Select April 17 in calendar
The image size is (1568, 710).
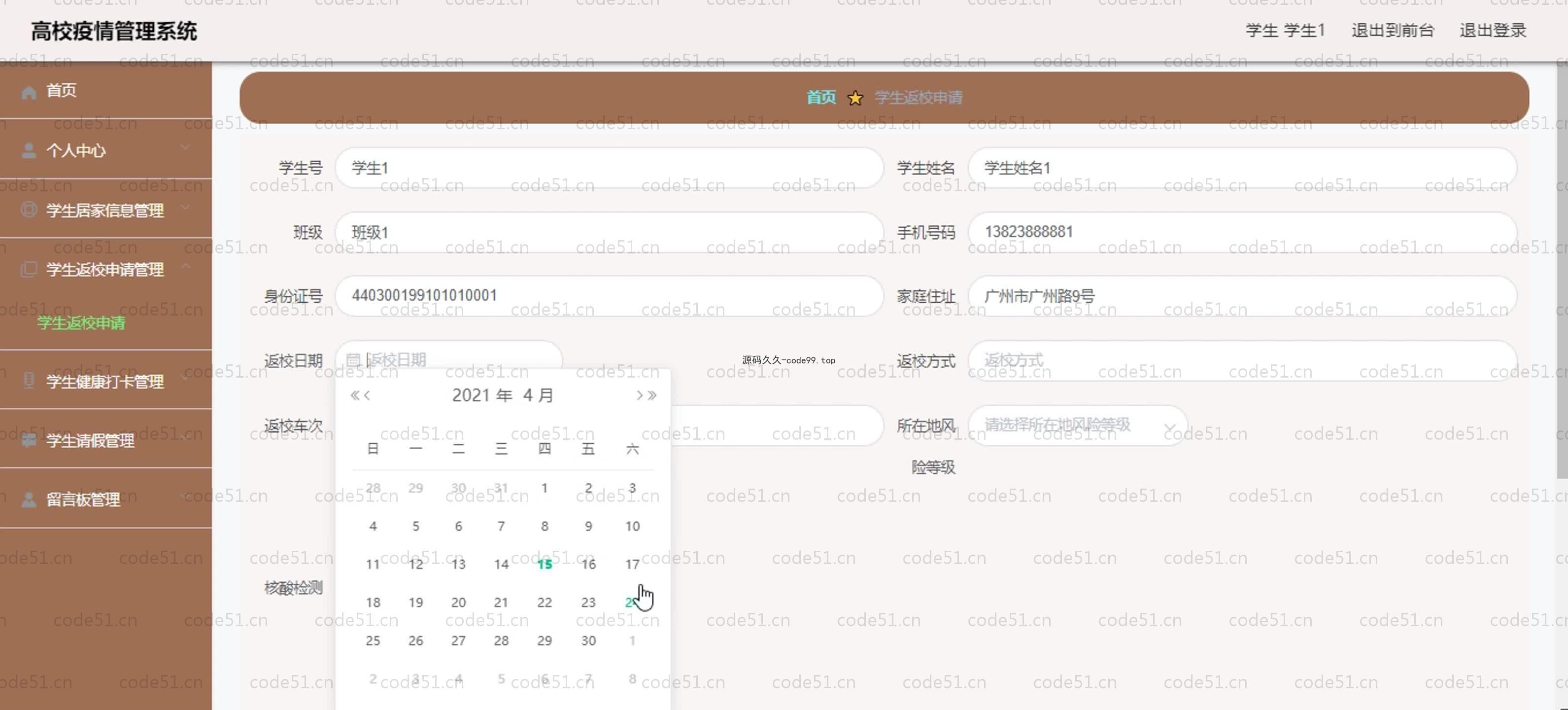tap(632, 565)
